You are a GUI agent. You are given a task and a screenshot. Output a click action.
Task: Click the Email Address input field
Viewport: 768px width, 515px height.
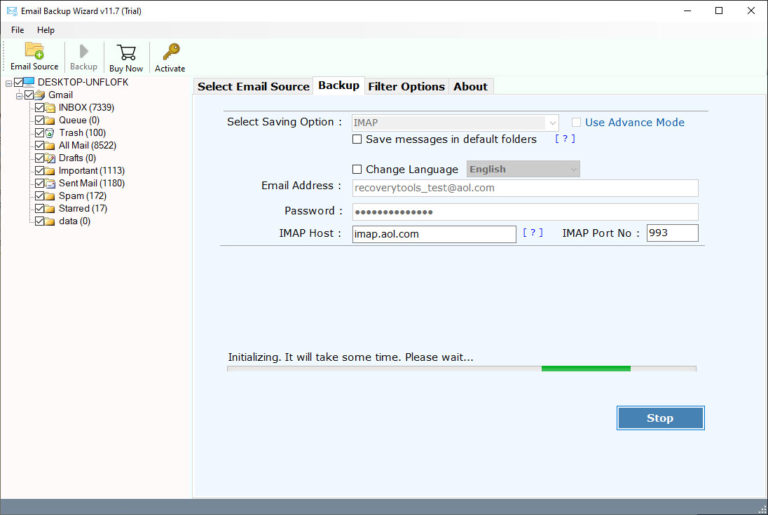click(x=525, y=188)
